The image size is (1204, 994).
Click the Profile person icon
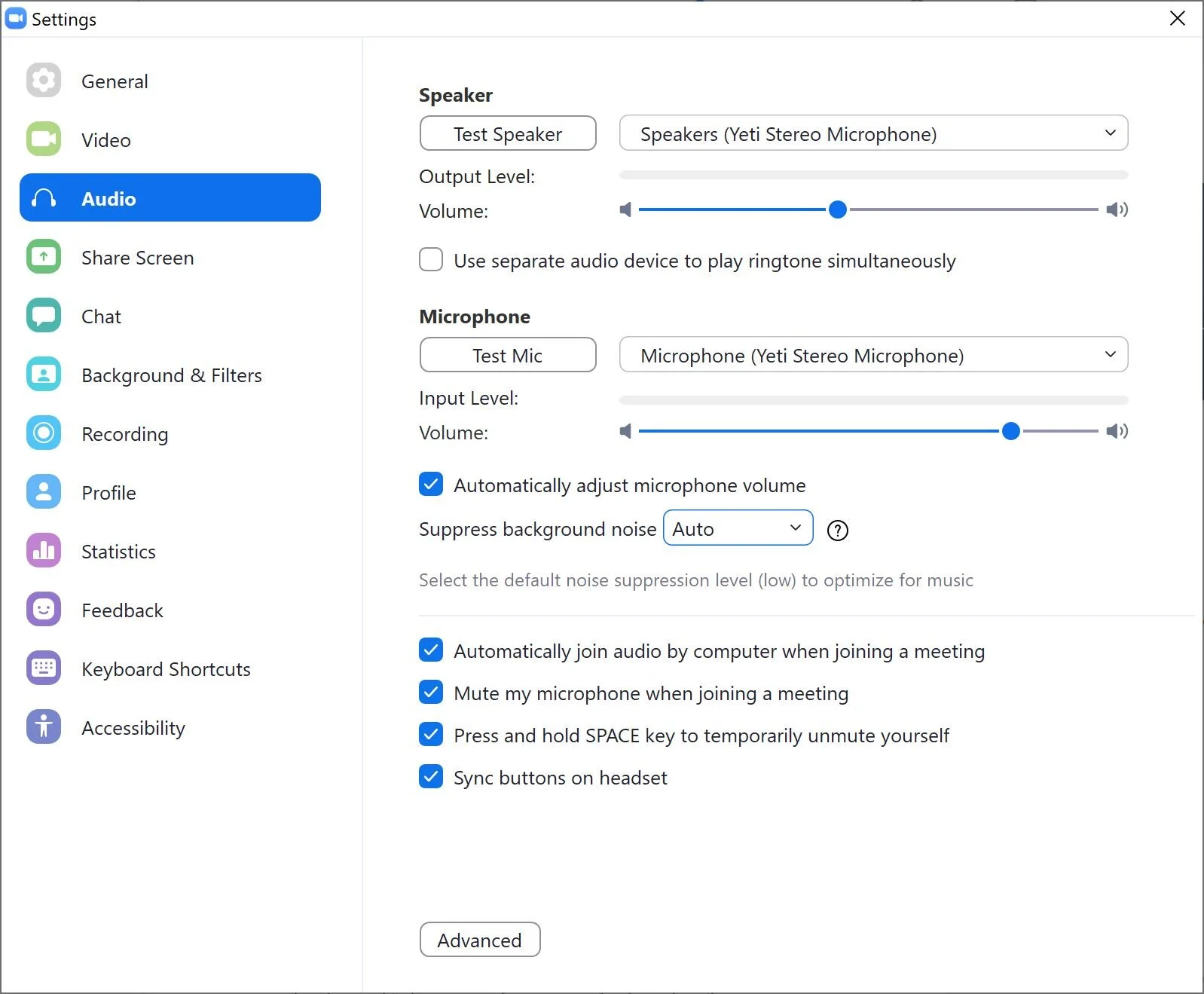point(44,491)
